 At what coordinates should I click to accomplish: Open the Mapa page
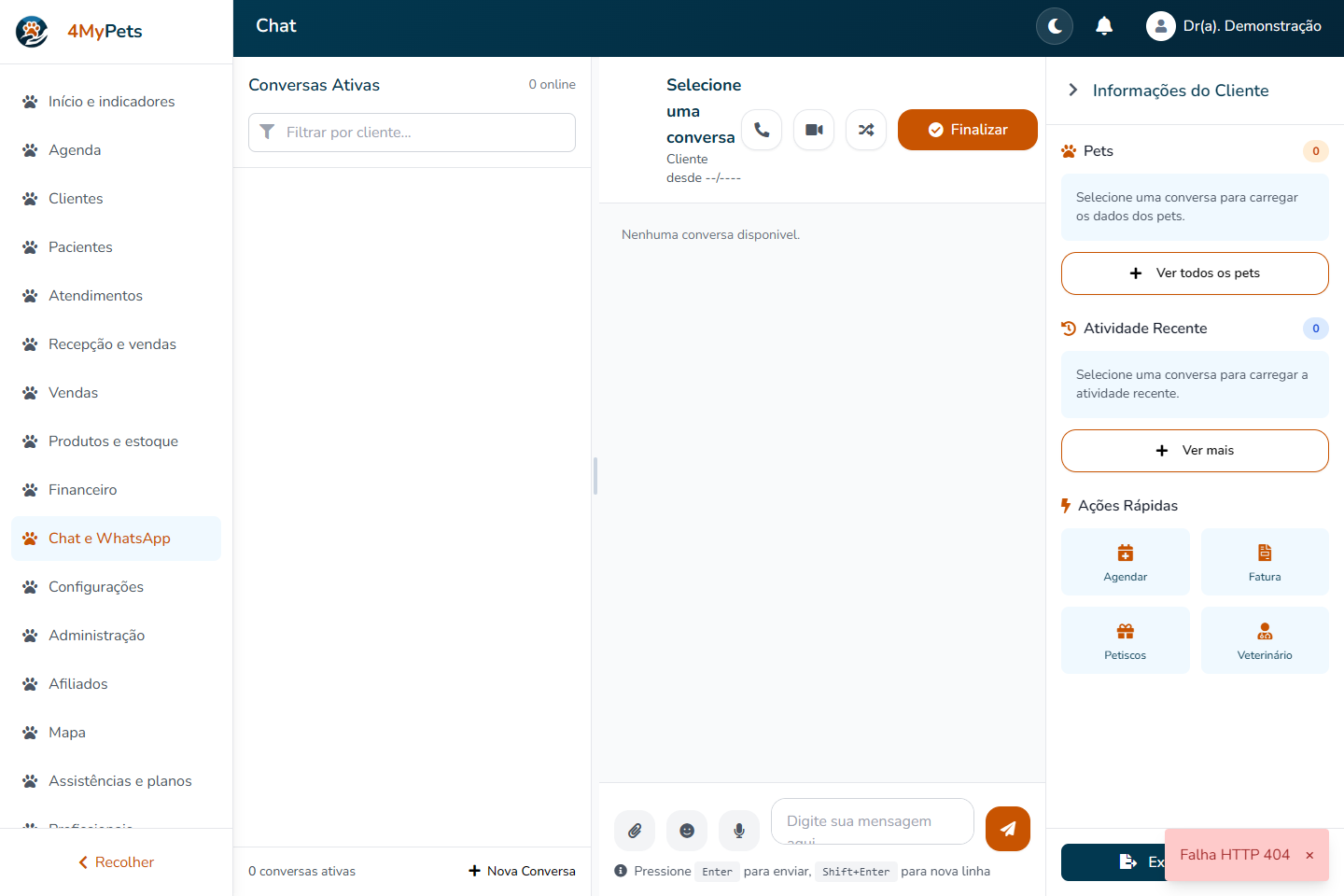click(116, 733)
